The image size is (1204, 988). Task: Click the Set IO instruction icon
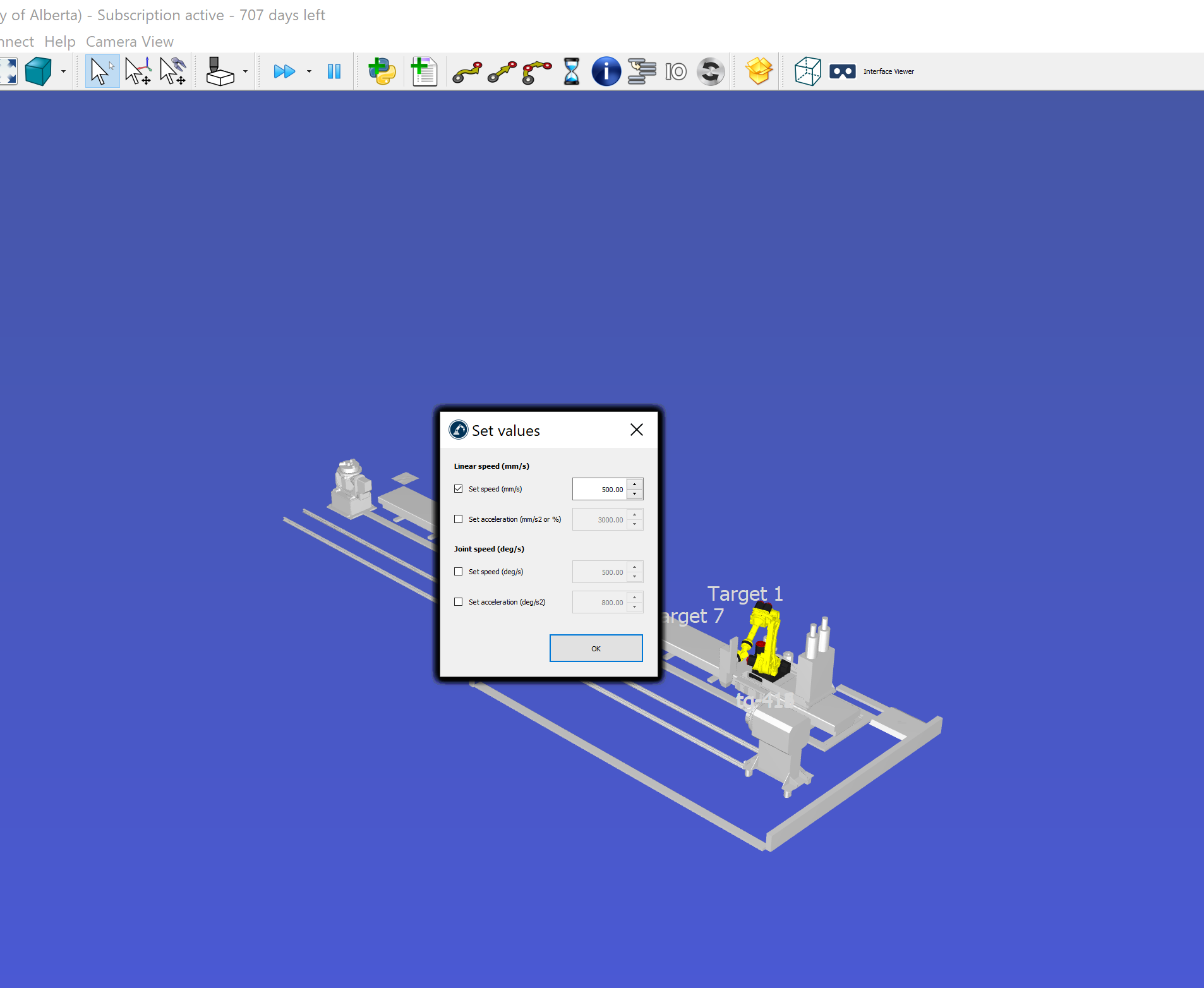(x=675, y=71)
